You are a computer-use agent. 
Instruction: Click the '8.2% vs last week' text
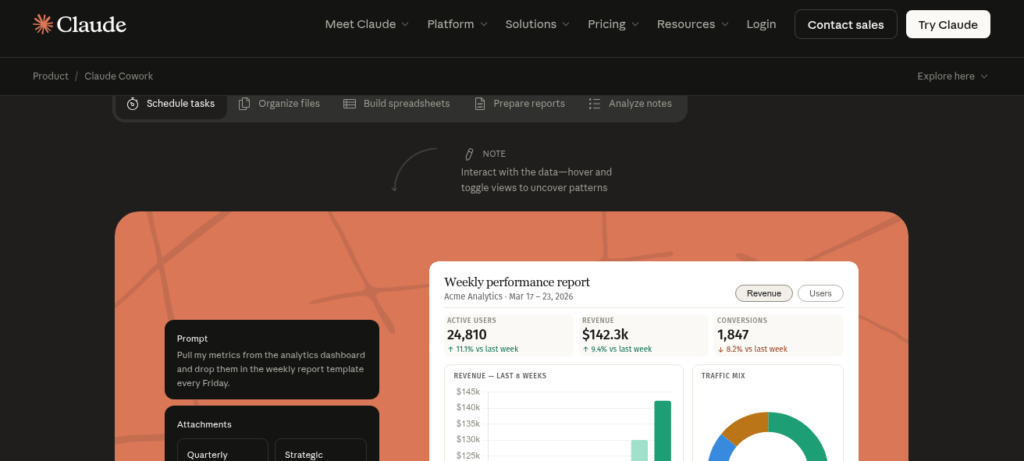pyautogui.click(x=756, y=349)
